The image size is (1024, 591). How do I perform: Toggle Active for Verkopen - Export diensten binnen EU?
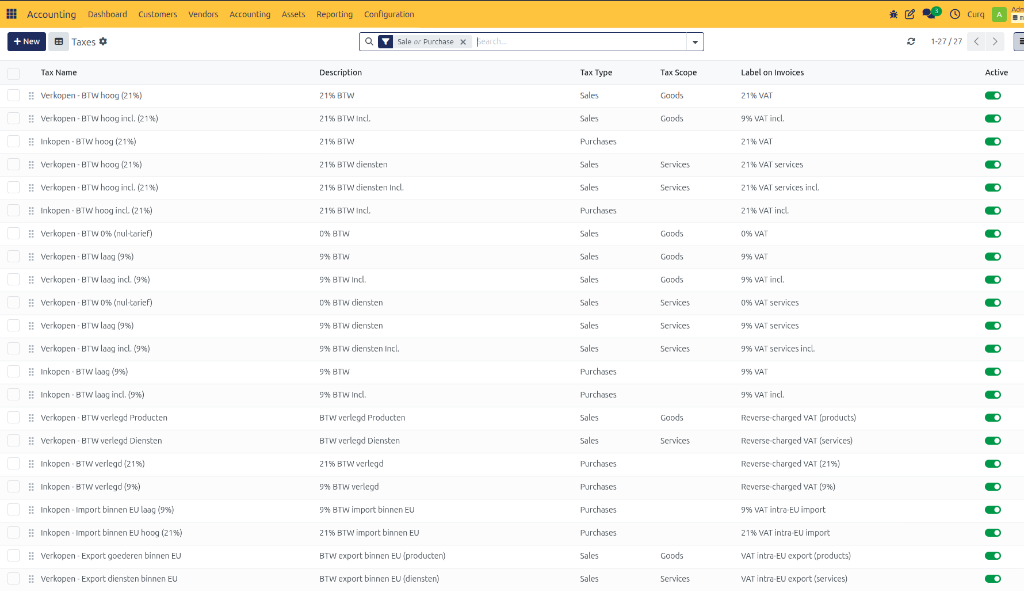coord(993,579)
